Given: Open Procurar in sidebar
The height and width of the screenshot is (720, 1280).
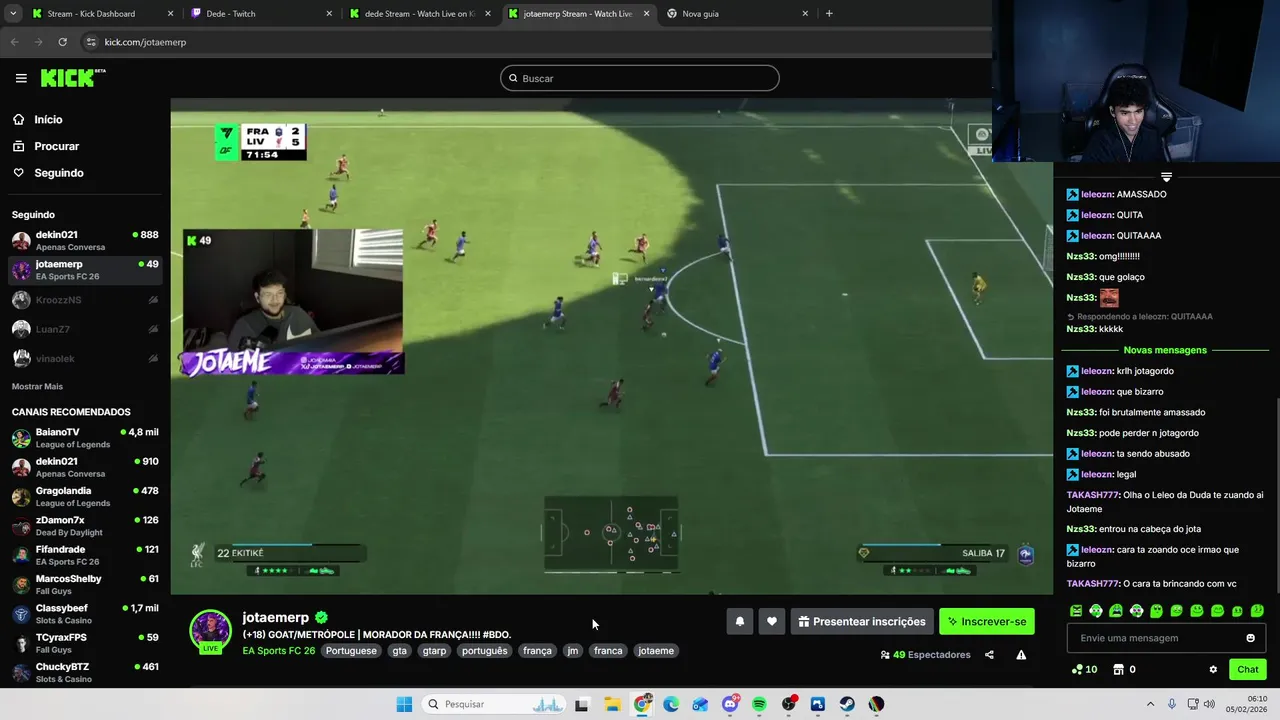Looking at the screenshot, I should 56,146.
